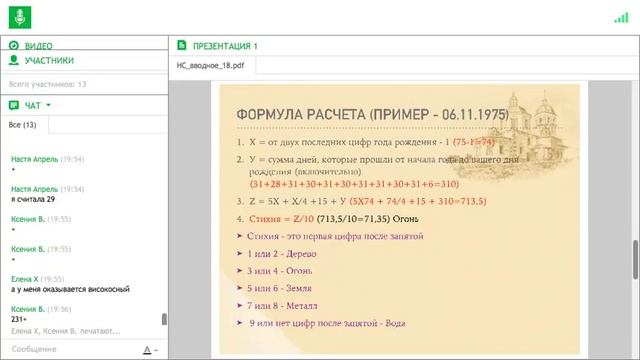This screenshot has width=640, height=360.
Task: Click the sum '(31+28+31+30+31+30+31+31+30+31+6=310)'
Action: coord(354,184)
